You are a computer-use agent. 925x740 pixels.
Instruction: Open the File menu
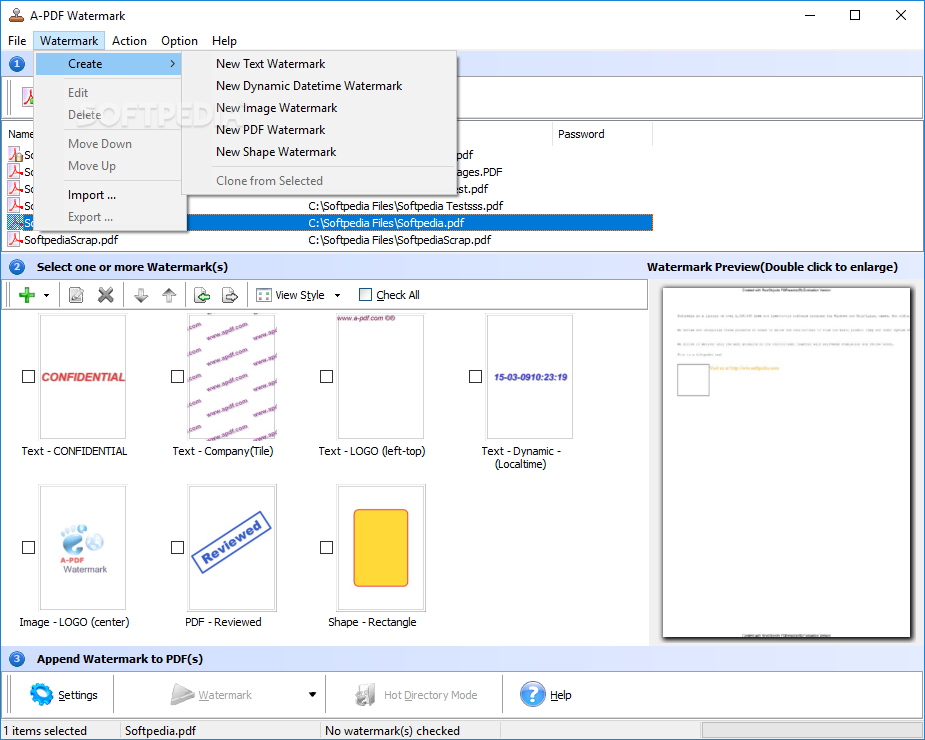pyautogui.click(x=17, y=41)
